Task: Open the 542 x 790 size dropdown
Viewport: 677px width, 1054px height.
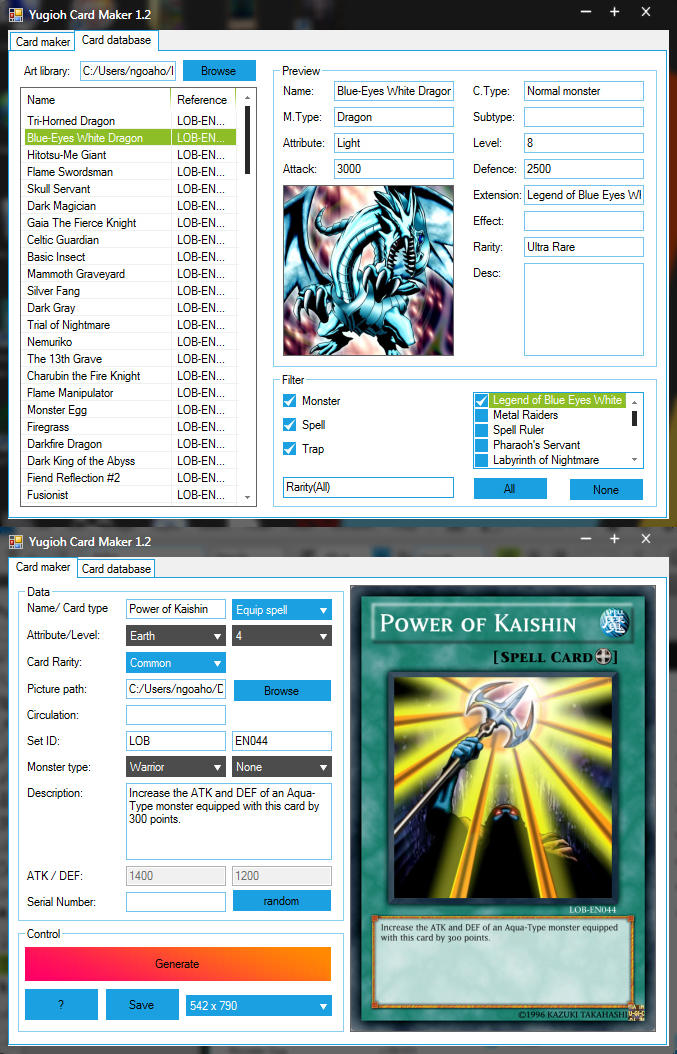Action: [x=259, y=1006]
